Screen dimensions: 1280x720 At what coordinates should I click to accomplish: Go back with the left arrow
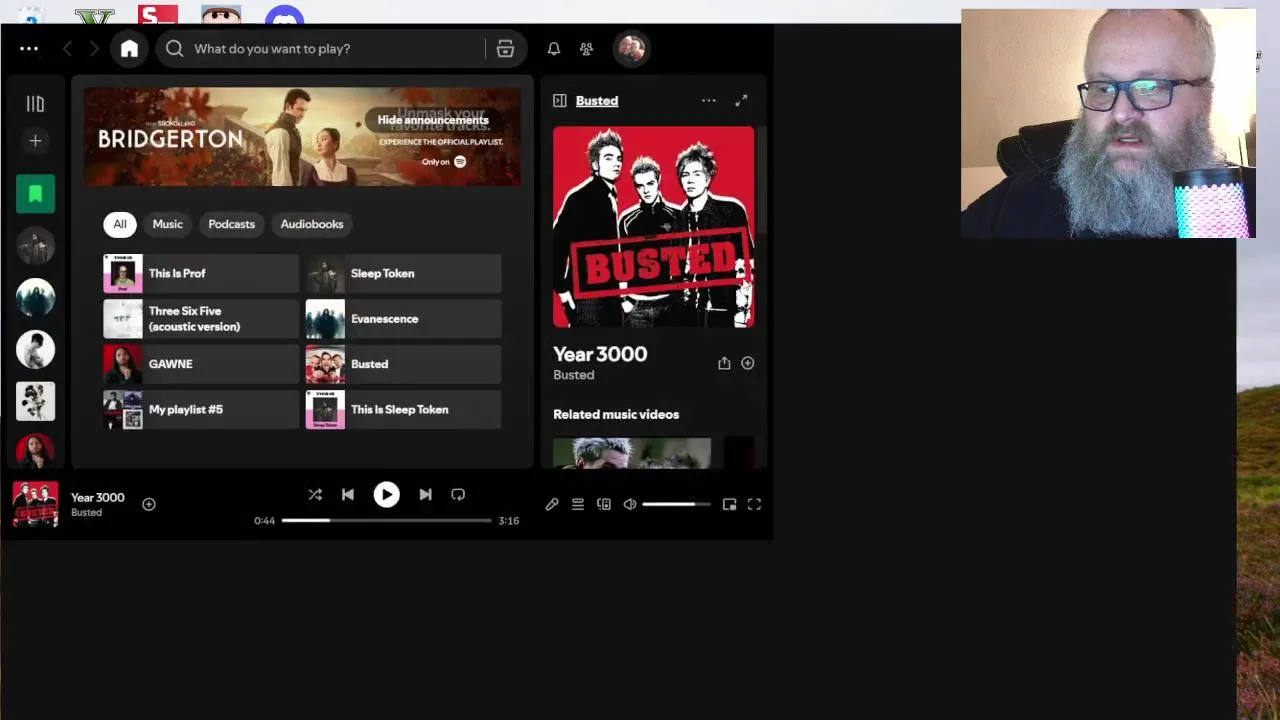click(67, 48)
